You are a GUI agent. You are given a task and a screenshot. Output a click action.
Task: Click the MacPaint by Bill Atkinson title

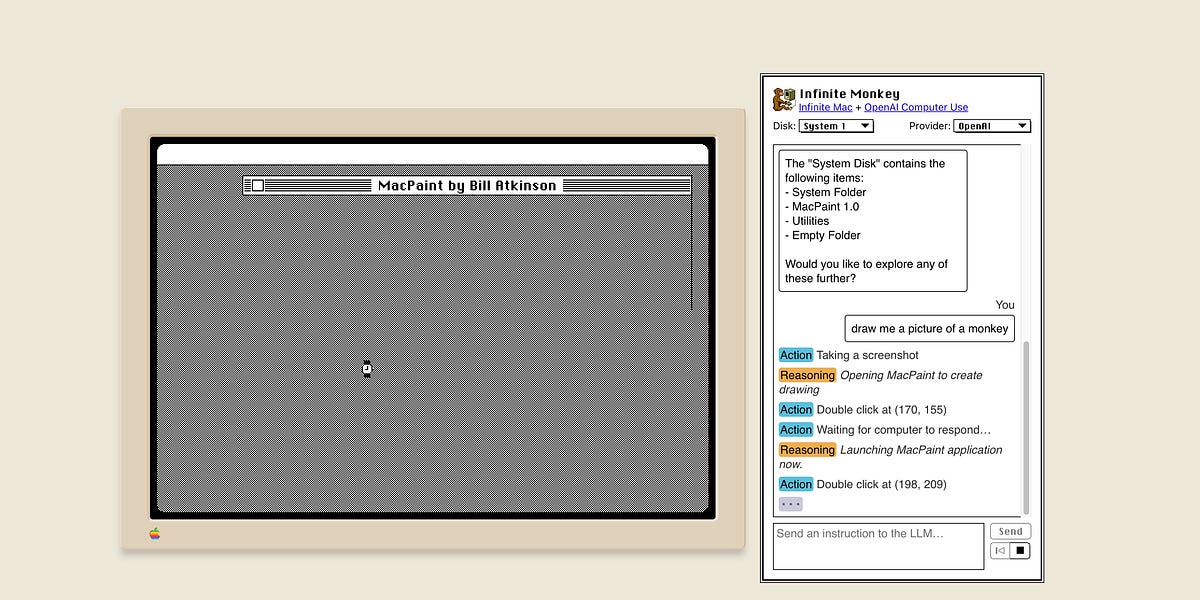coord(467,186)
